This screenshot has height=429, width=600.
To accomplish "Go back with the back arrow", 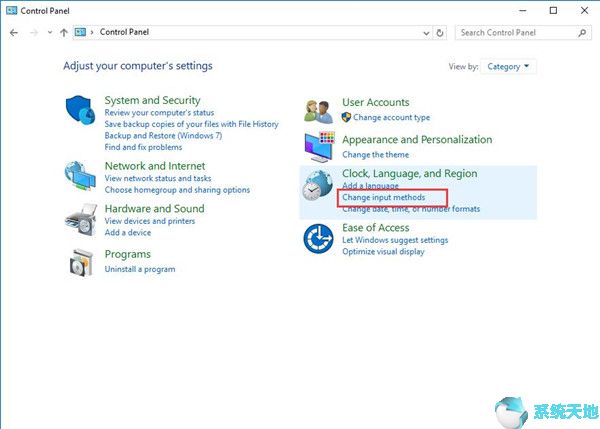I will click(x=14, y=33).
